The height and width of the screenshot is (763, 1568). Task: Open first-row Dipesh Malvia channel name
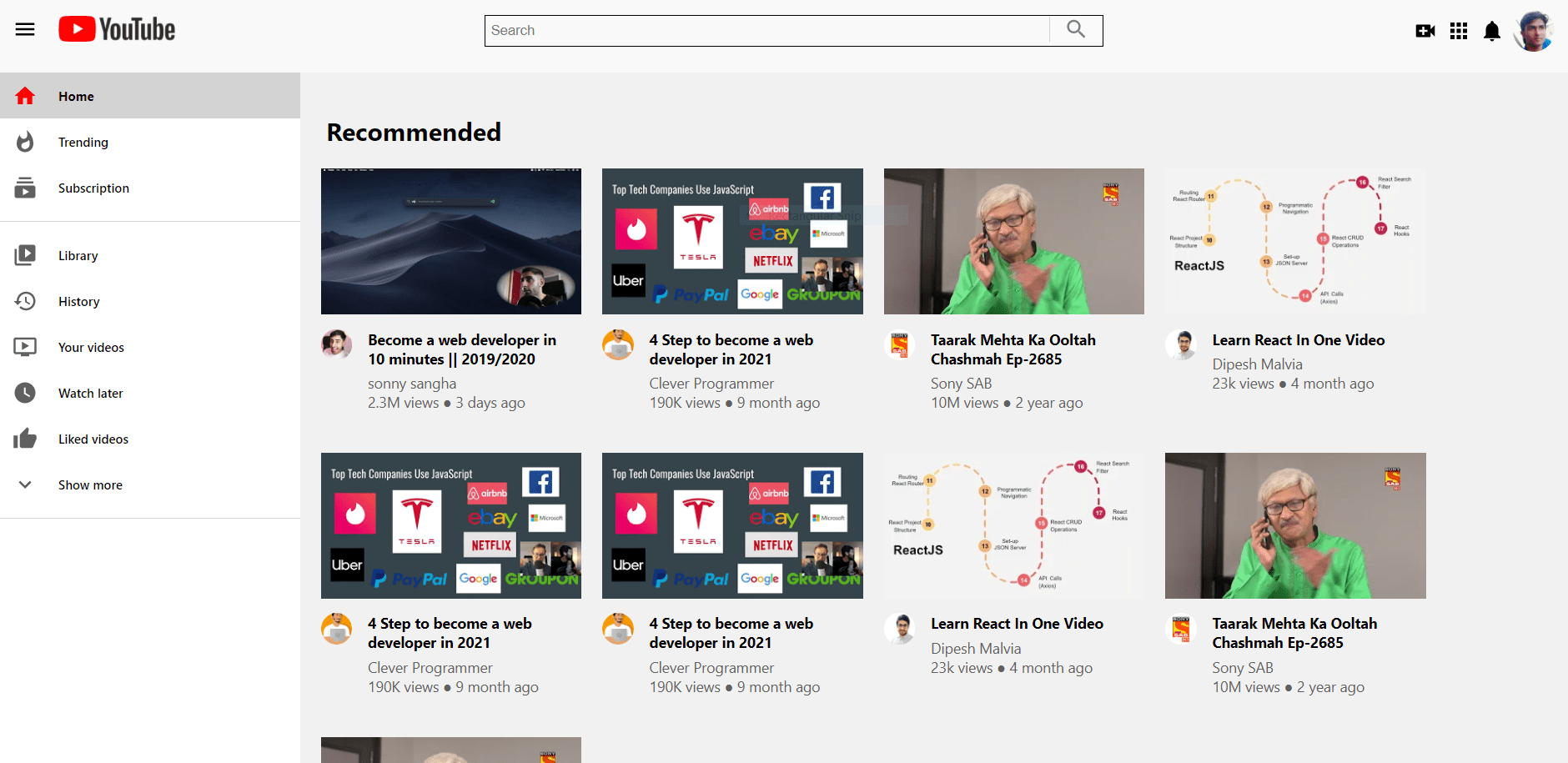click(x=1257, y=364)
